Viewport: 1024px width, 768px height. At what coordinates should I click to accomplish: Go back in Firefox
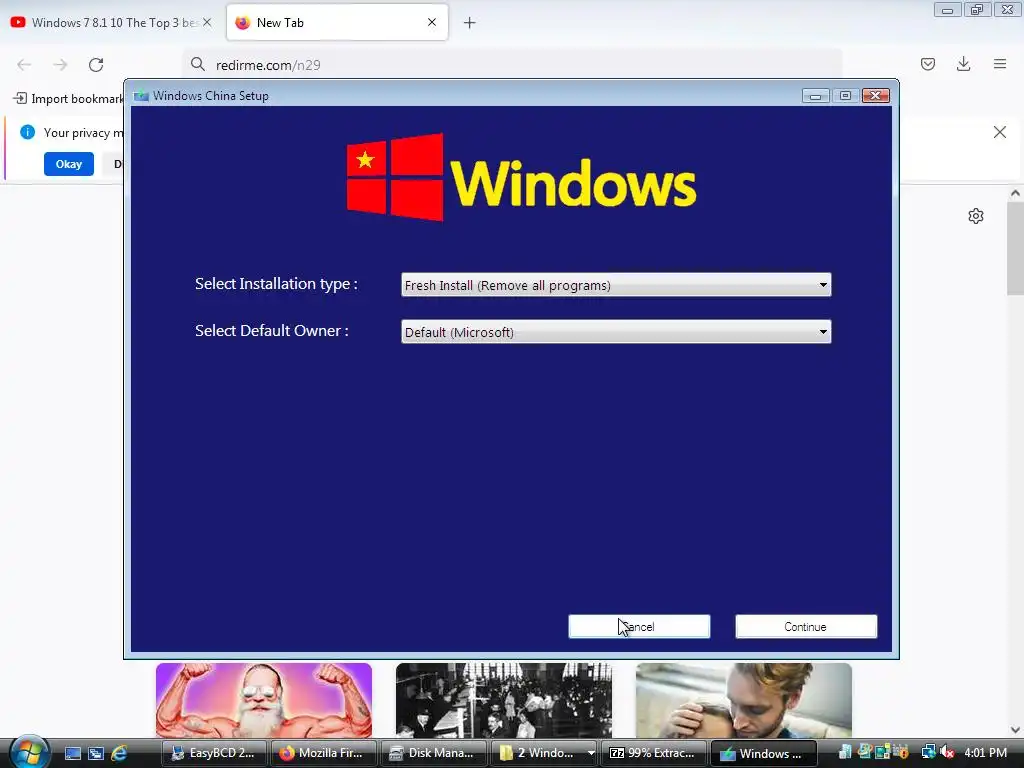(24, 65)
